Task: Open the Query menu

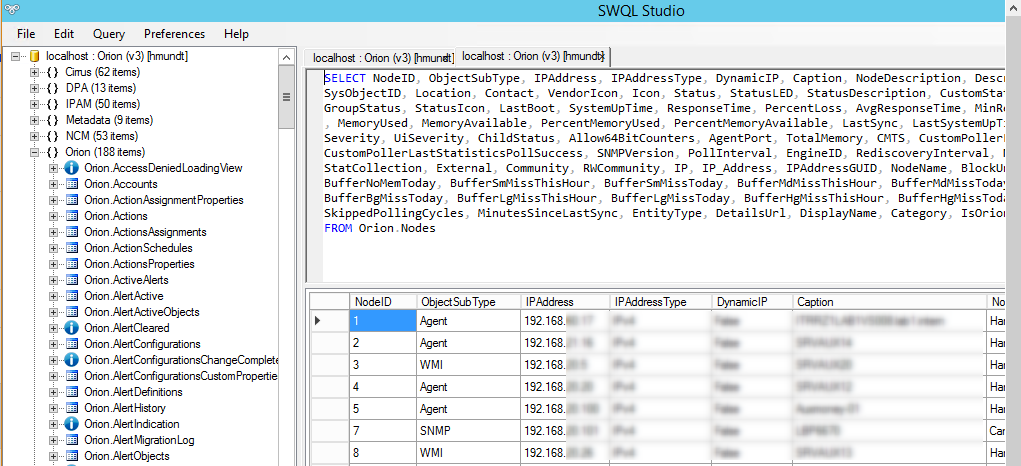Action: click(109, 34)
